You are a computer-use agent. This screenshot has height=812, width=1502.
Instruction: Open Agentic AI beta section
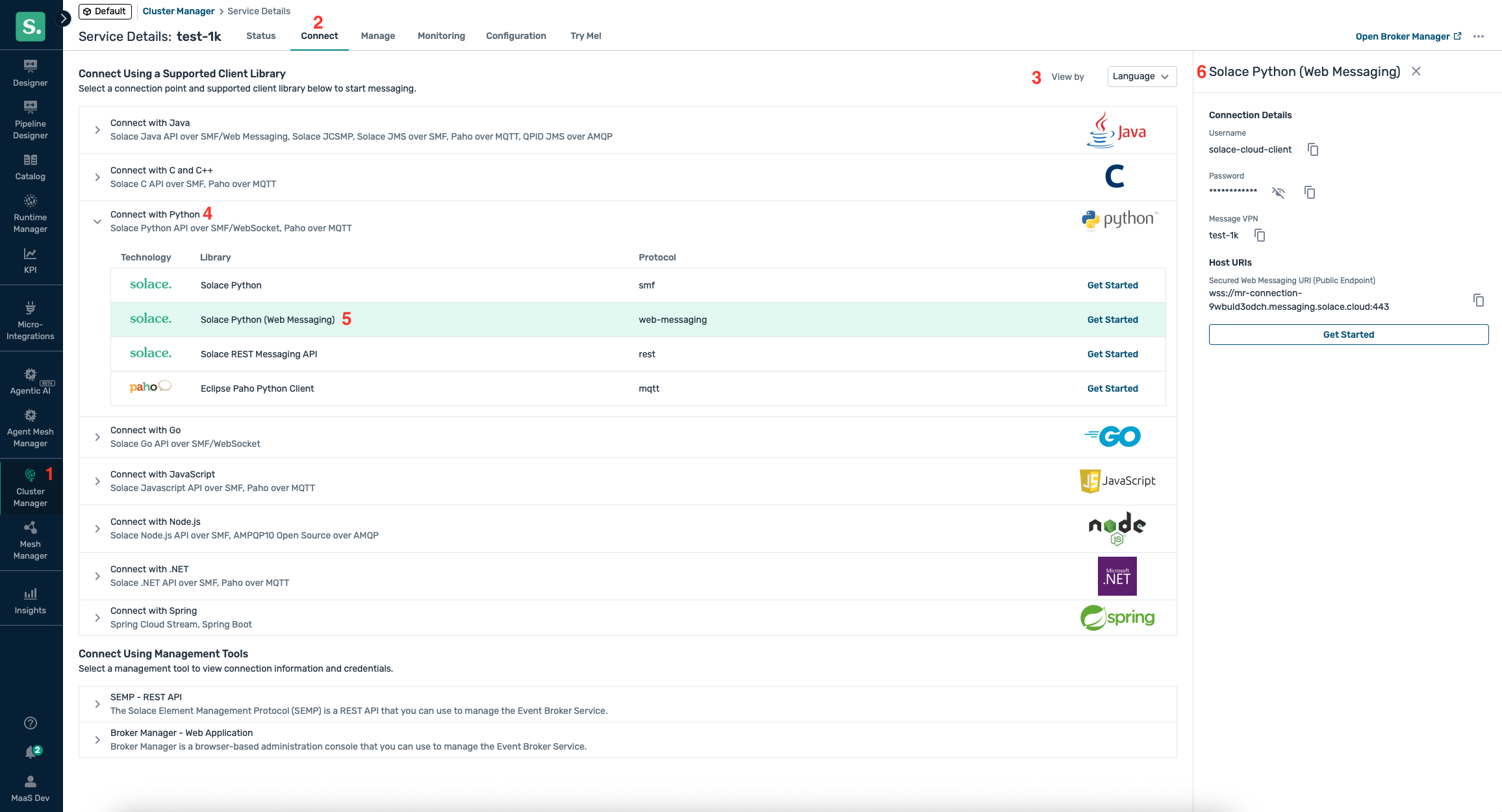click(x=31, y=381)
